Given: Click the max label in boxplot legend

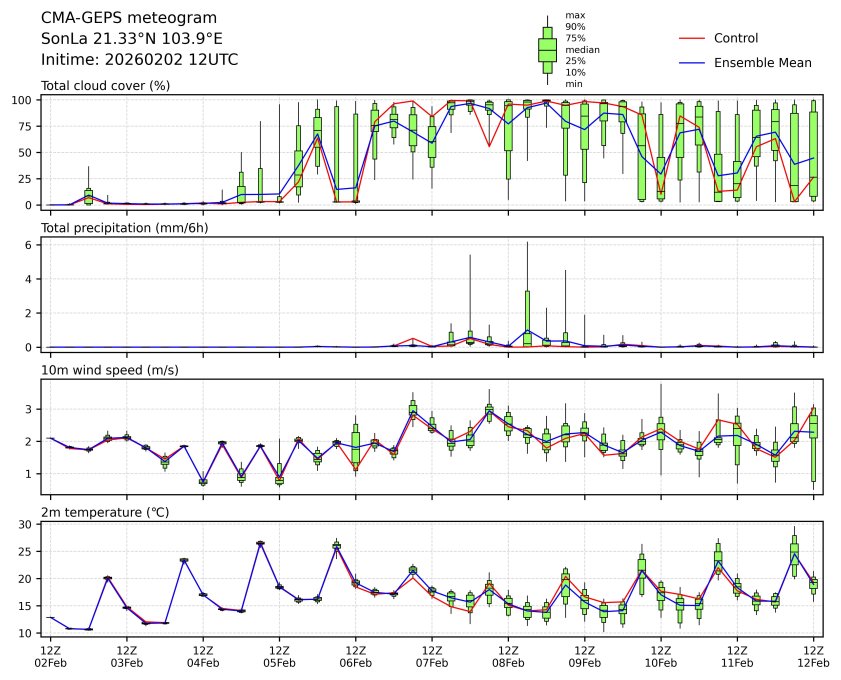Looking at the screenshot, I should click(574, 15).
